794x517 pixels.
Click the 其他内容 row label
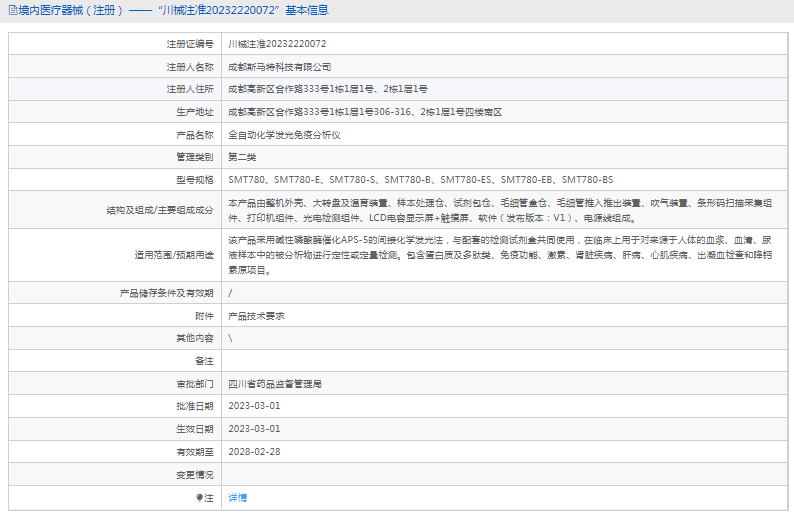(195, 338)
